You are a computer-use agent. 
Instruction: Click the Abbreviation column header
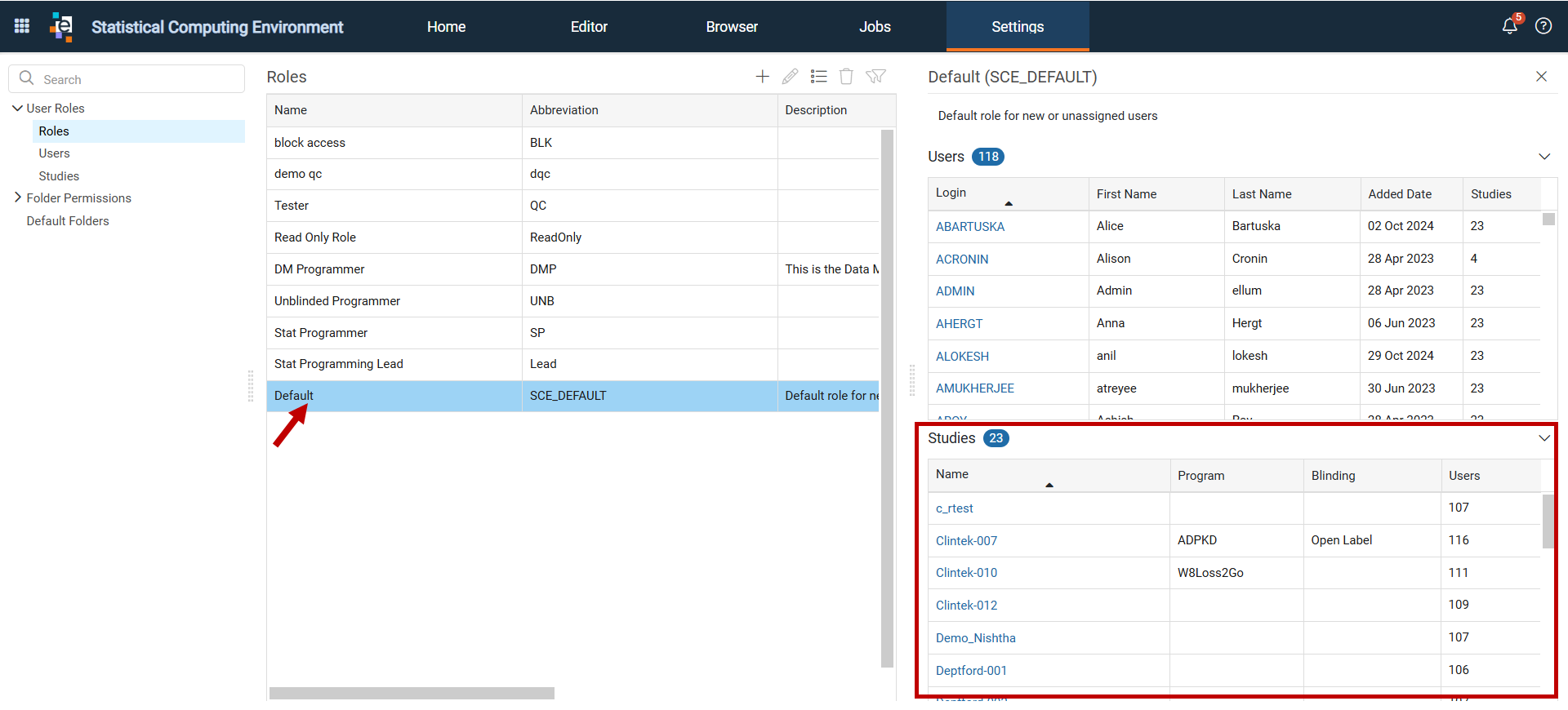[649, 110]
